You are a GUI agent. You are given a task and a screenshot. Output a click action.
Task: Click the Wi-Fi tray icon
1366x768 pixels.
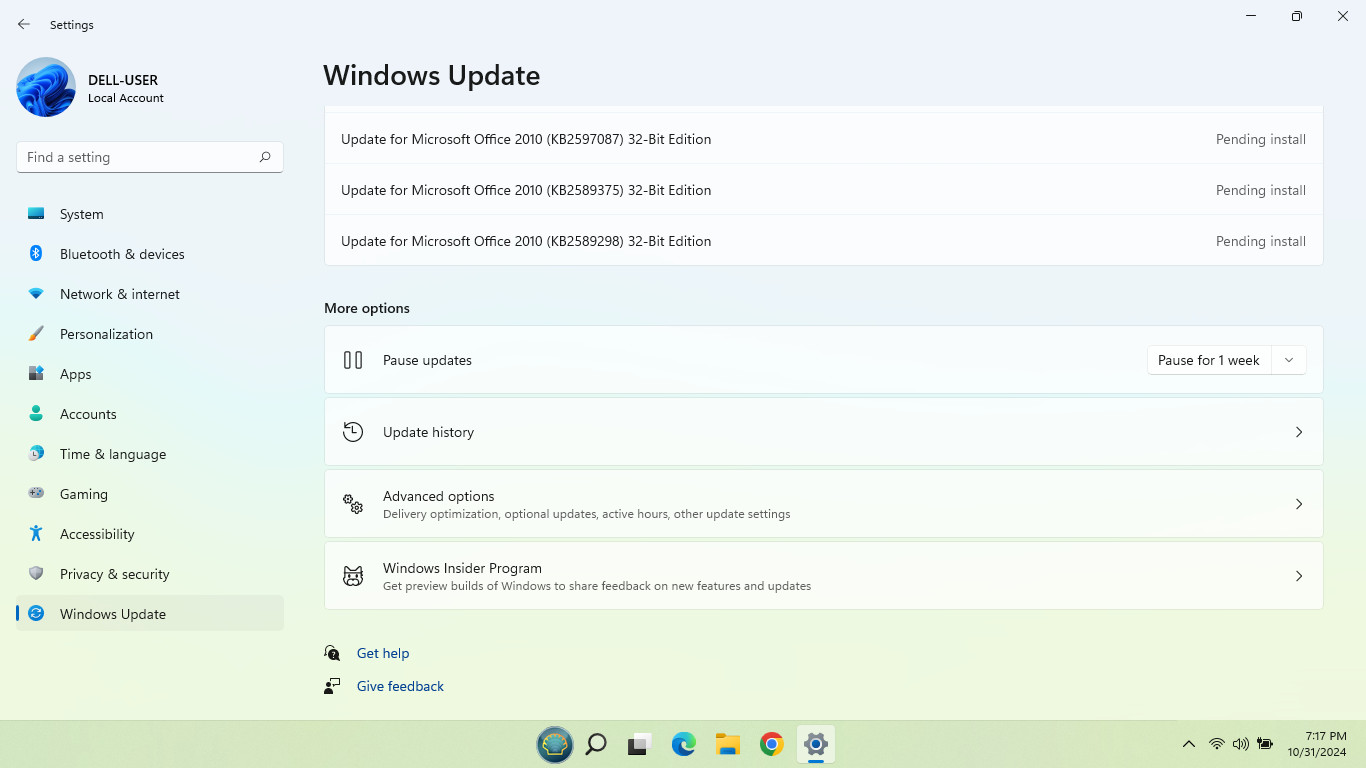pyautogui.click(x=1217, y=744)
